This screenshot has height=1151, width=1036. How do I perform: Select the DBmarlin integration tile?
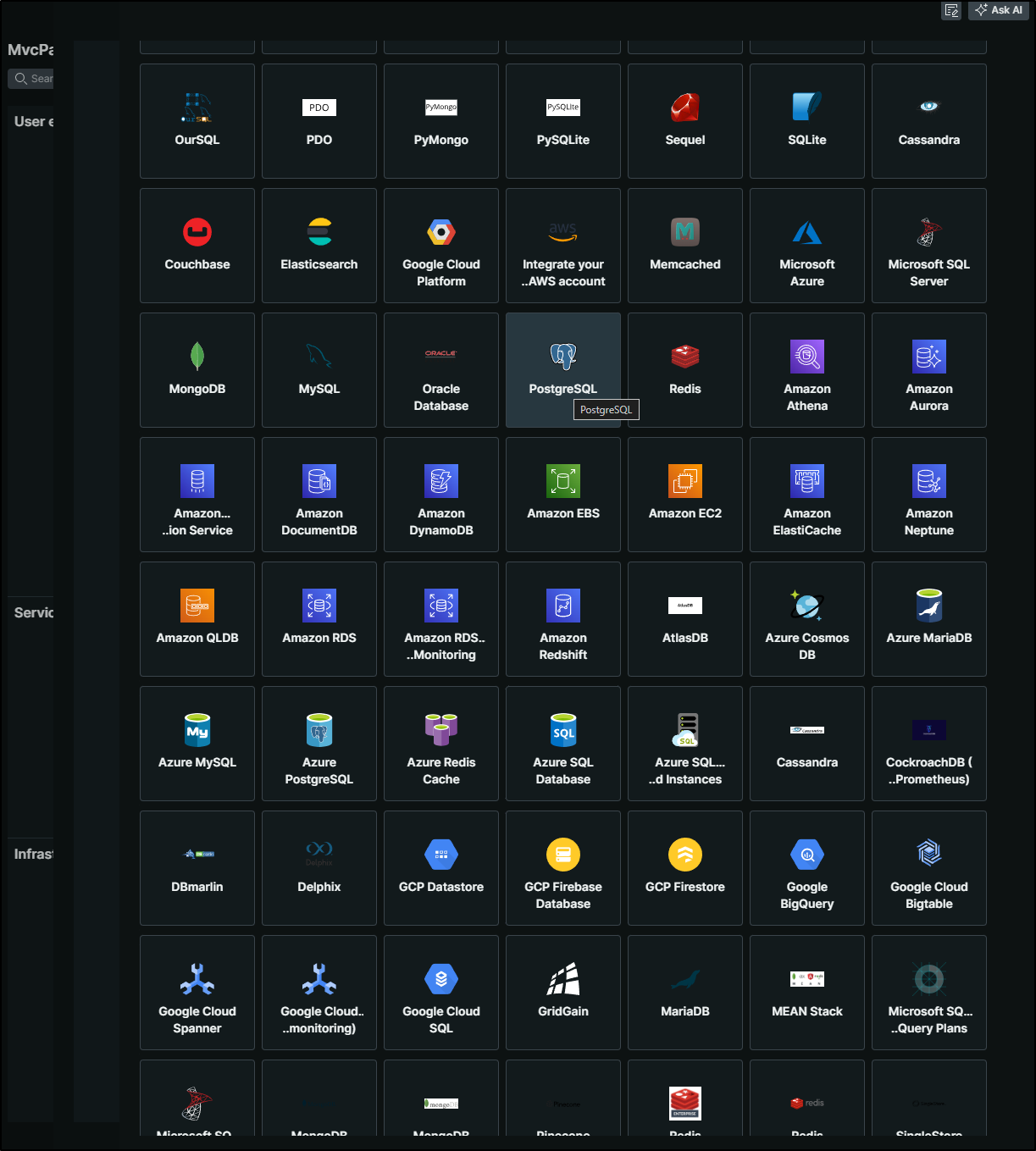pyautogui.click(x=197, y=868)
